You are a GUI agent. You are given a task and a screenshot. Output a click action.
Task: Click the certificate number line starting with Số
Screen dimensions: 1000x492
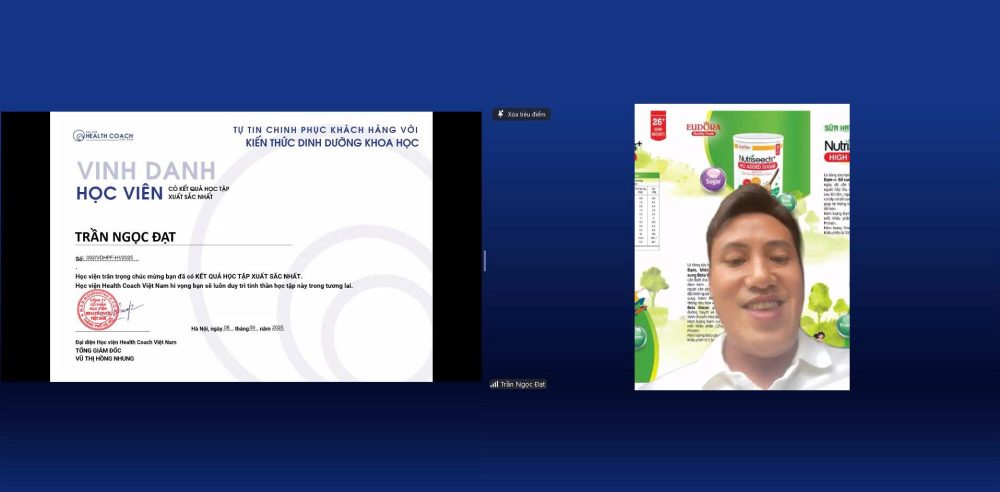[x=105, y=258]
